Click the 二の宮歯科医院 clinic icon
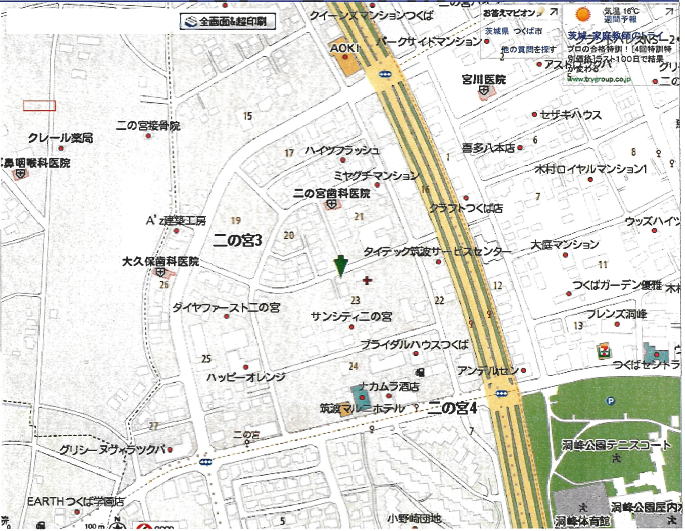This screenshot has height=531, width=685. (x=330, y=204)
